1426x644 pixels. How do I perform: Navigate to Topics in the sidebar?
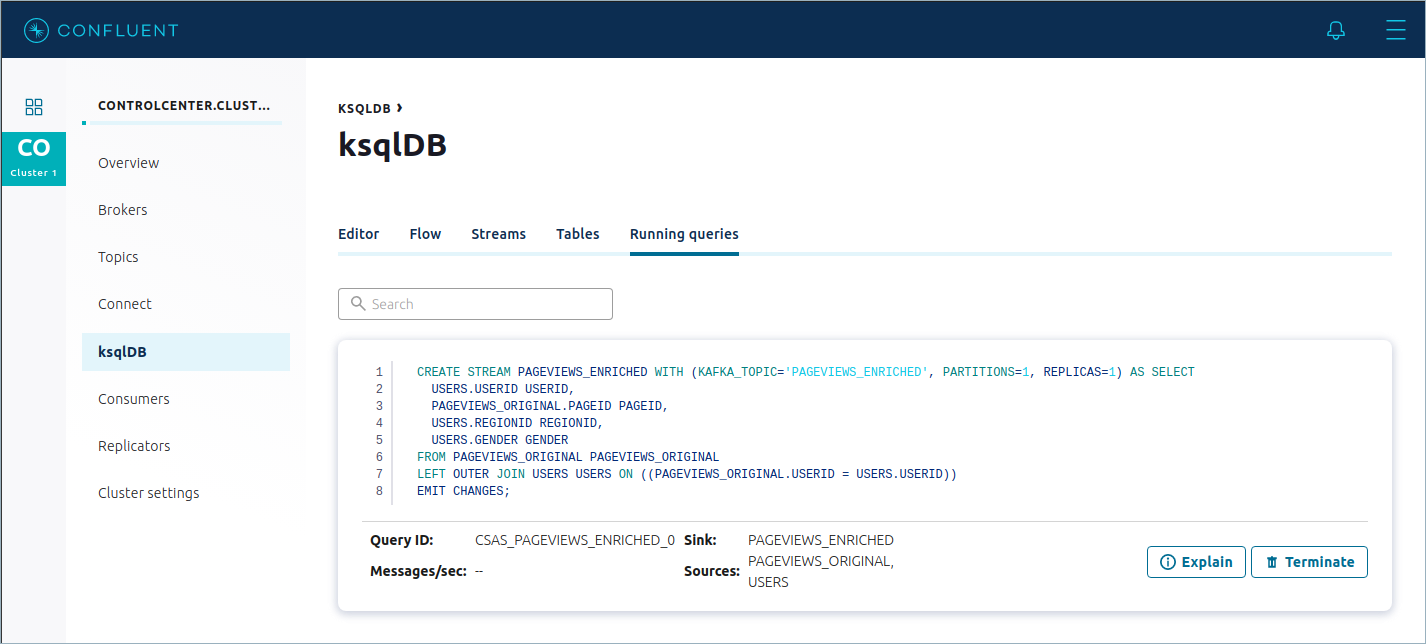[x=118, y=256]
